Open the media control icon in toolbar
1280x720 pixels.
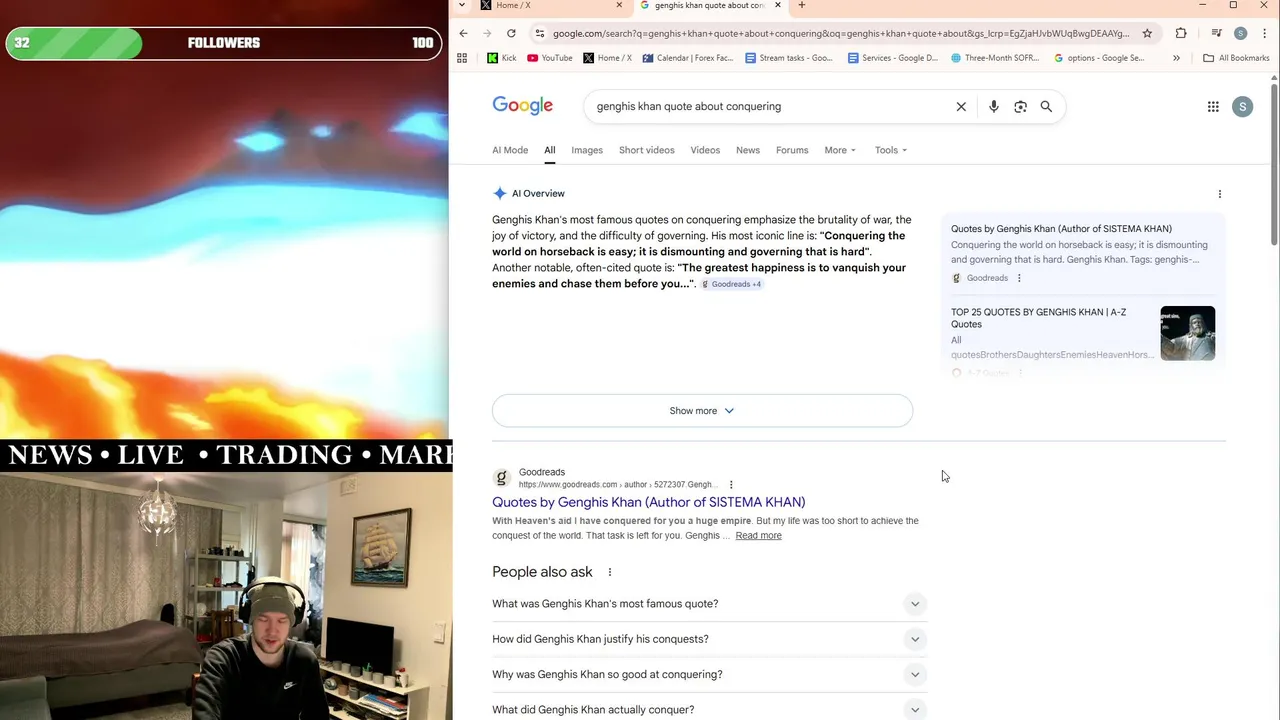(x=1216, y=33)
